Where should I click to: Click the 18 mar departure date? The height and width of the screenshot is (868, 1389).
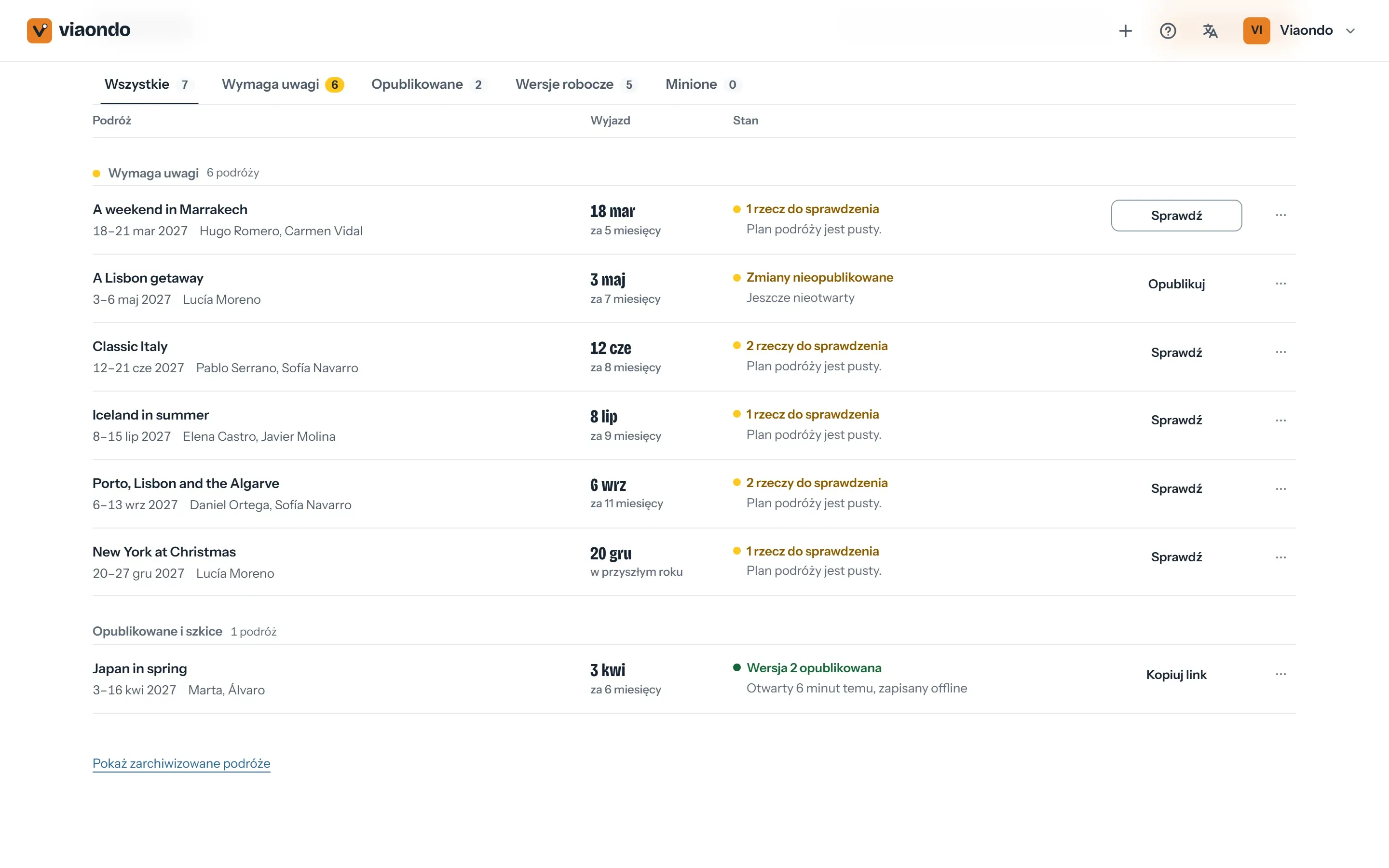(x=613, y=211)
